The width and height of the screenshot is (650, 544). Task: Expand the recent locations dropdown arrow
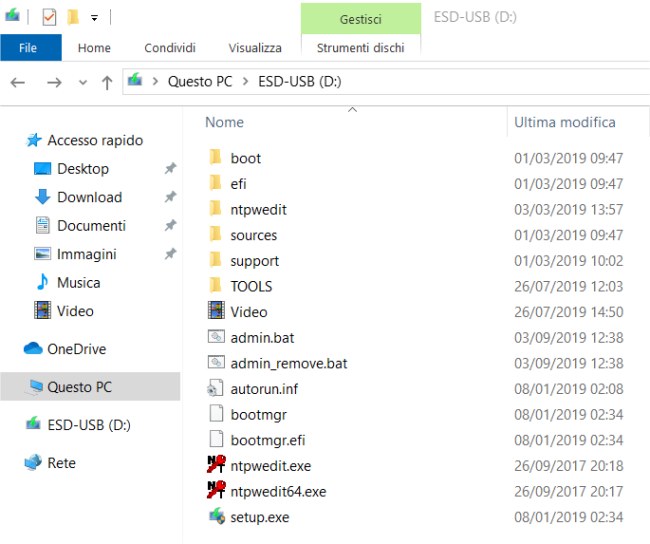82,82
